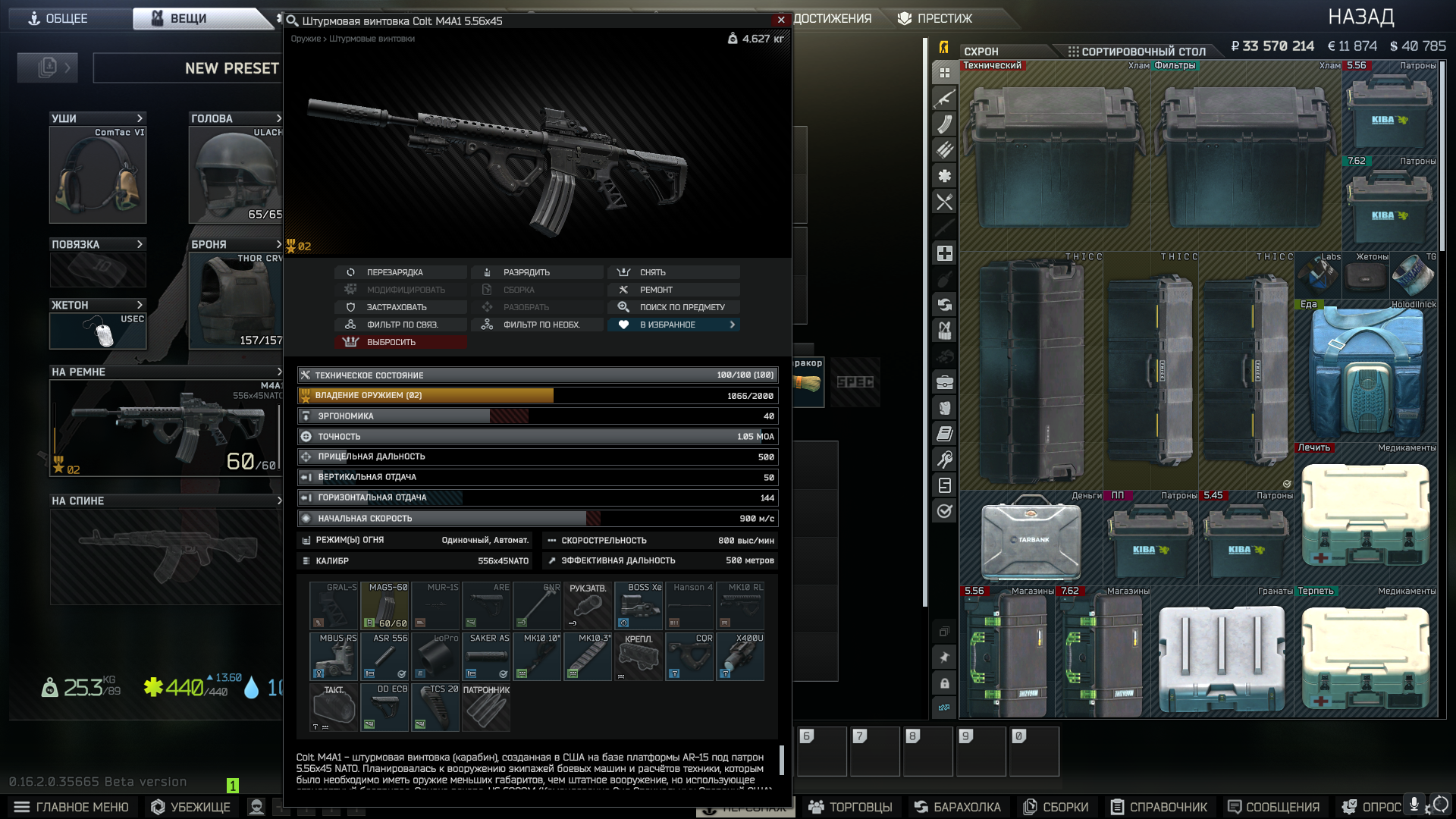Filter stash by briefcase containers icon

(x=944, y=382)
